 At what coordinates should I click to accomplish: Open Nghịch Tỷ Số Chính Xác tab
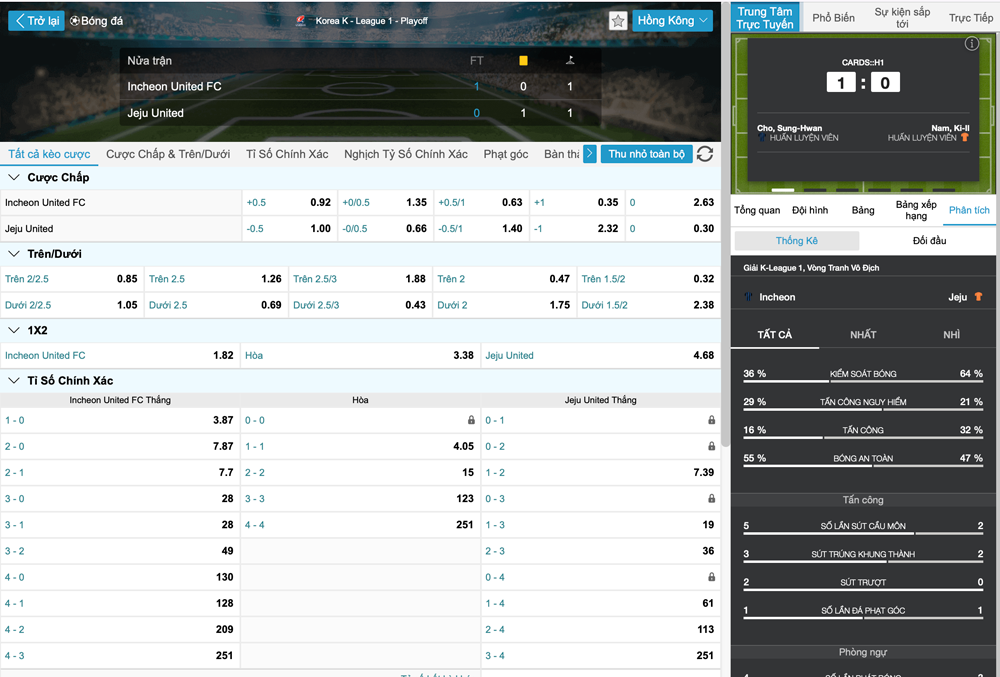pos(406,154)
